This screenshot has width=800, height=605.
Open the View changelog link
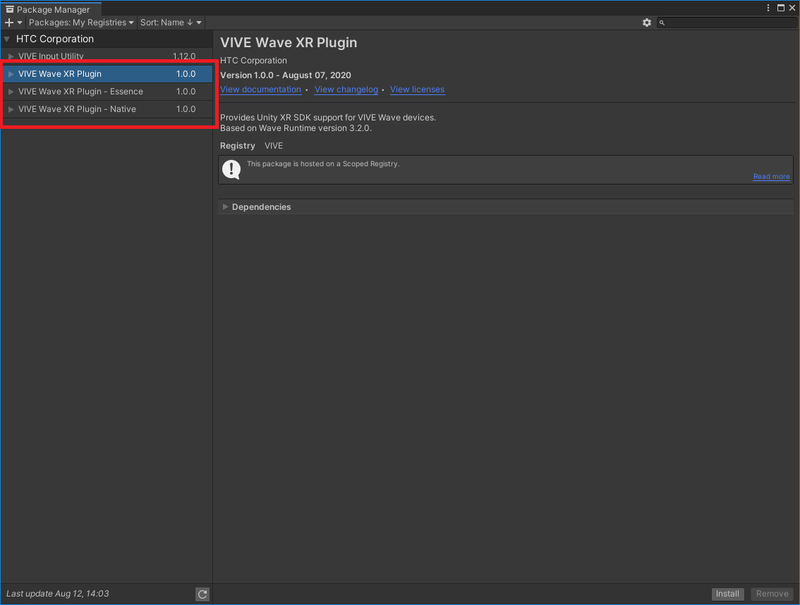click(x=346, y=89)
